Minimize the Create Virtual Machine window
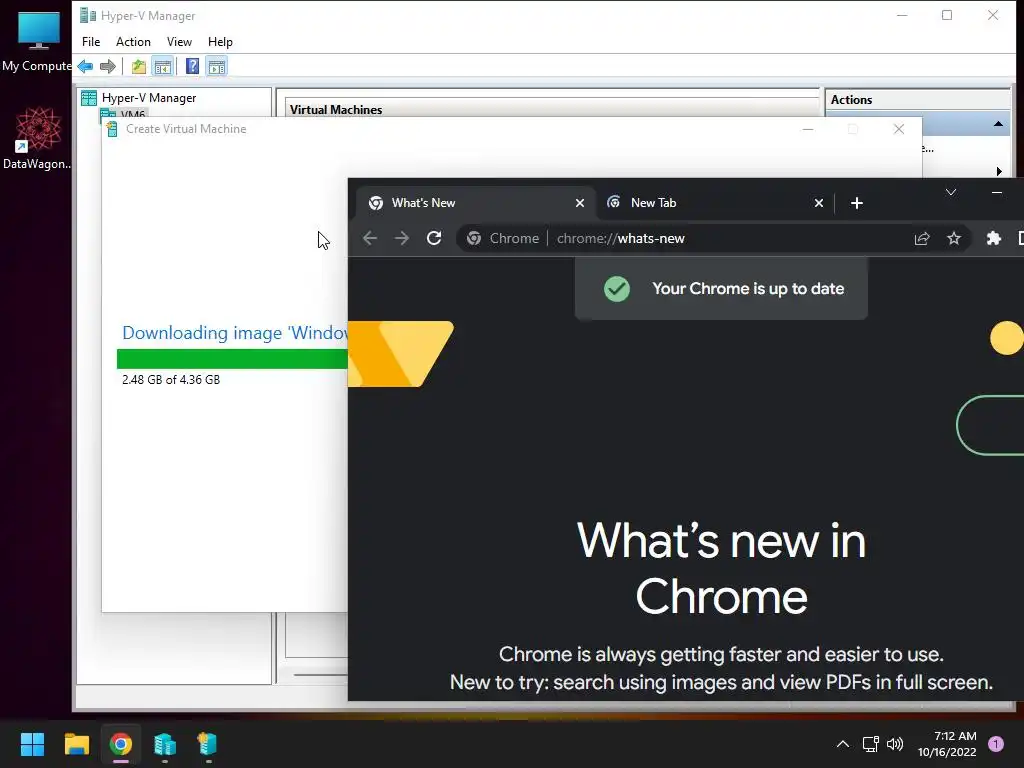The height and width of the screenshot is (768, 1024). pyautogui.click(x=808, y=129)
